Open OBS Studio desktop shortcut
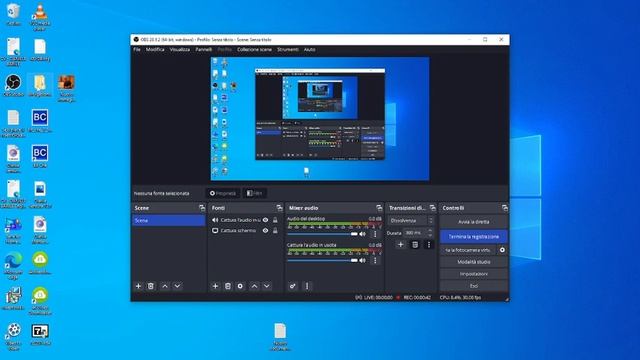This screenshot has height=360, width=640. pyautogui.click(x=13, y=85)
